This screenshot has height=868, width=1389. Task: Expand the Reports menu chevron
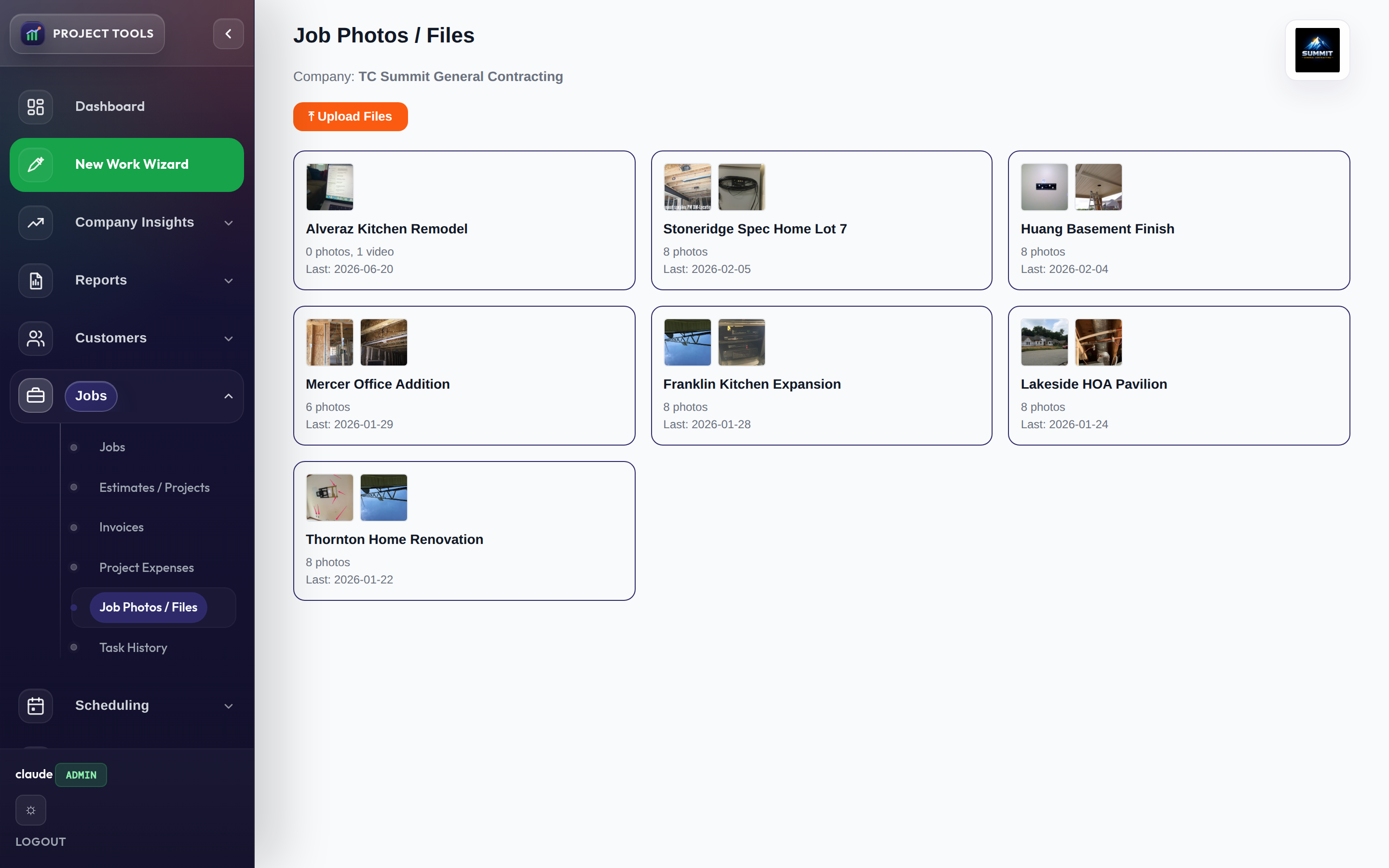[229, 281]
